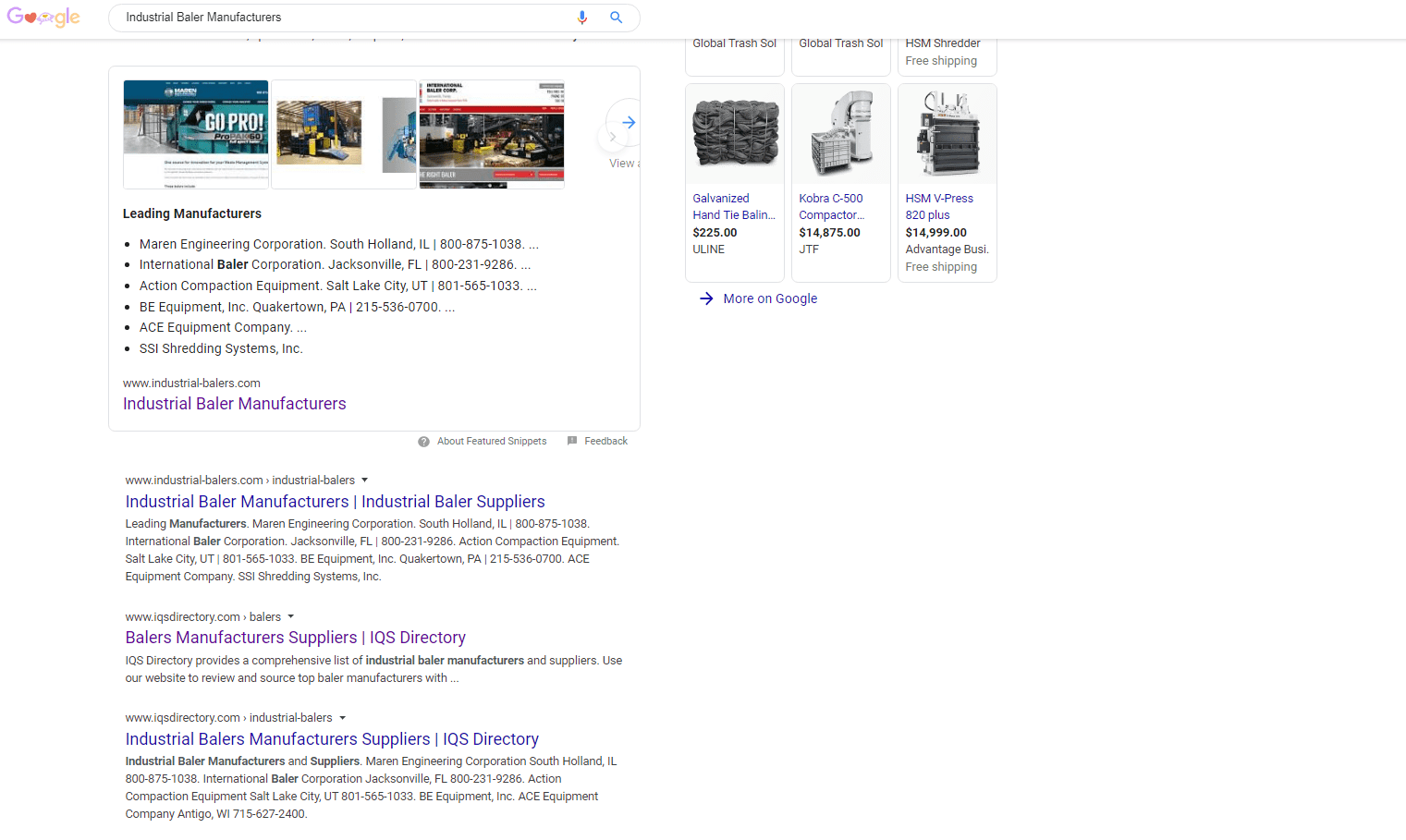Click the arrow icon beside More on Google
This screenshot has height=840, width=1406.
pyautogui.click(x=706, y=298)
